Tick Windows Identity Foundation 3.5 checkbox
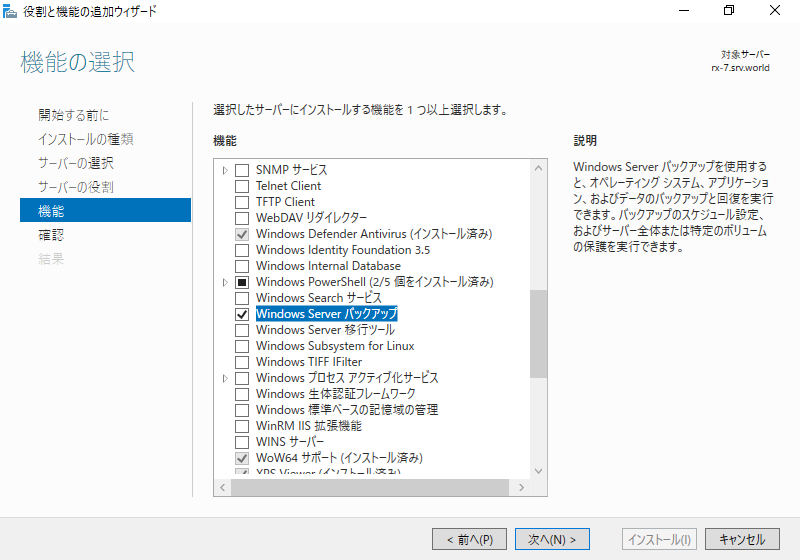Viewport: 800px width, 560px height. click(242, 250)
